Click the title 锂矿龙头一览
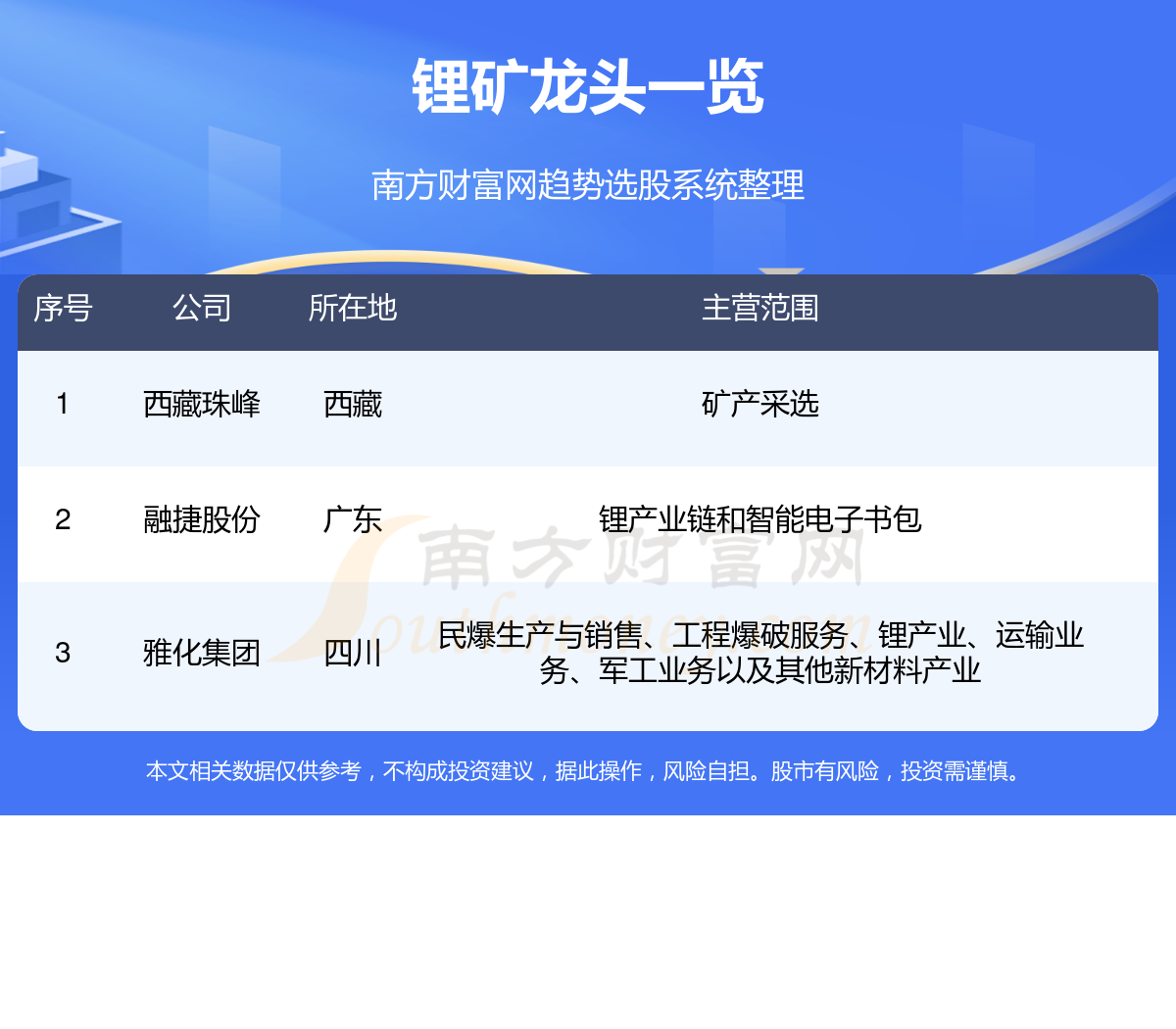1176x1029 pixels. (588, 87)
